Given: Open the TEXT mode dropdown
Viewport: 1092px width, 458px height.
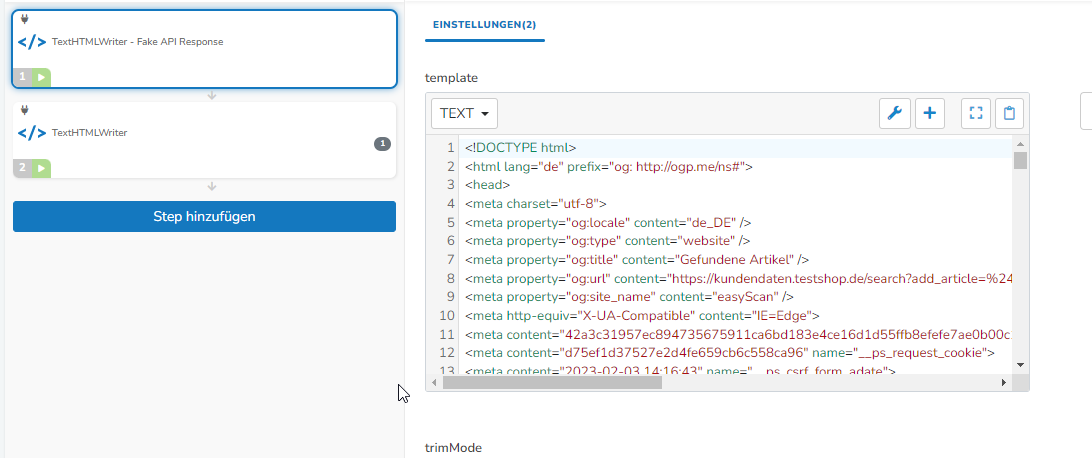Looking at the screenshot, I should 464,113.
